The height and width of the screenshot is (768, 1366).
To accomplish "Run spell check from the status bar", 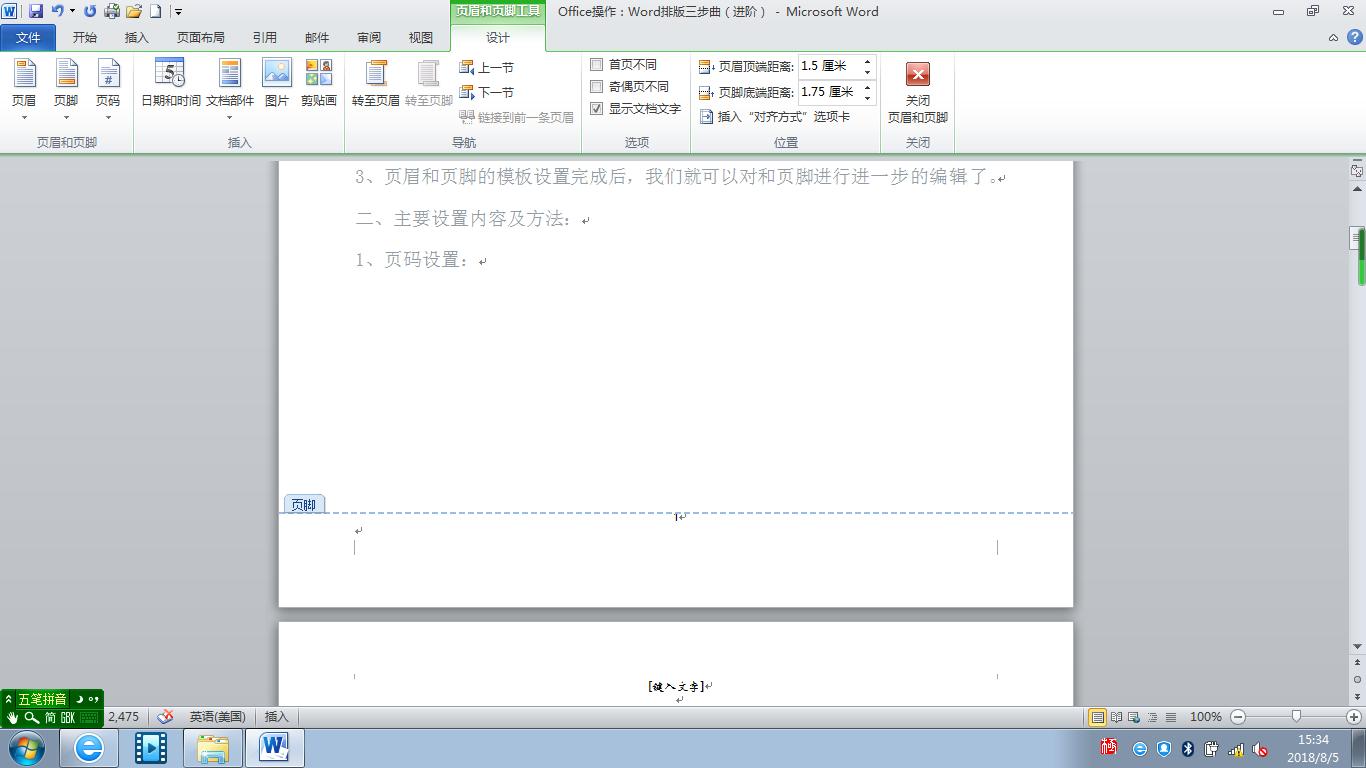I will pos(166,716).
